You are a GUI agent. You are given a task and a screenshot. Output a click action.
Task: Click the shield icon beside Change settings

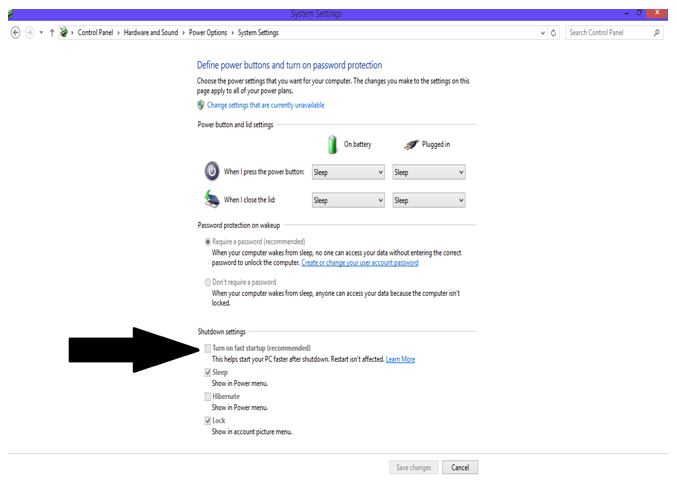(x=200, y=105)
